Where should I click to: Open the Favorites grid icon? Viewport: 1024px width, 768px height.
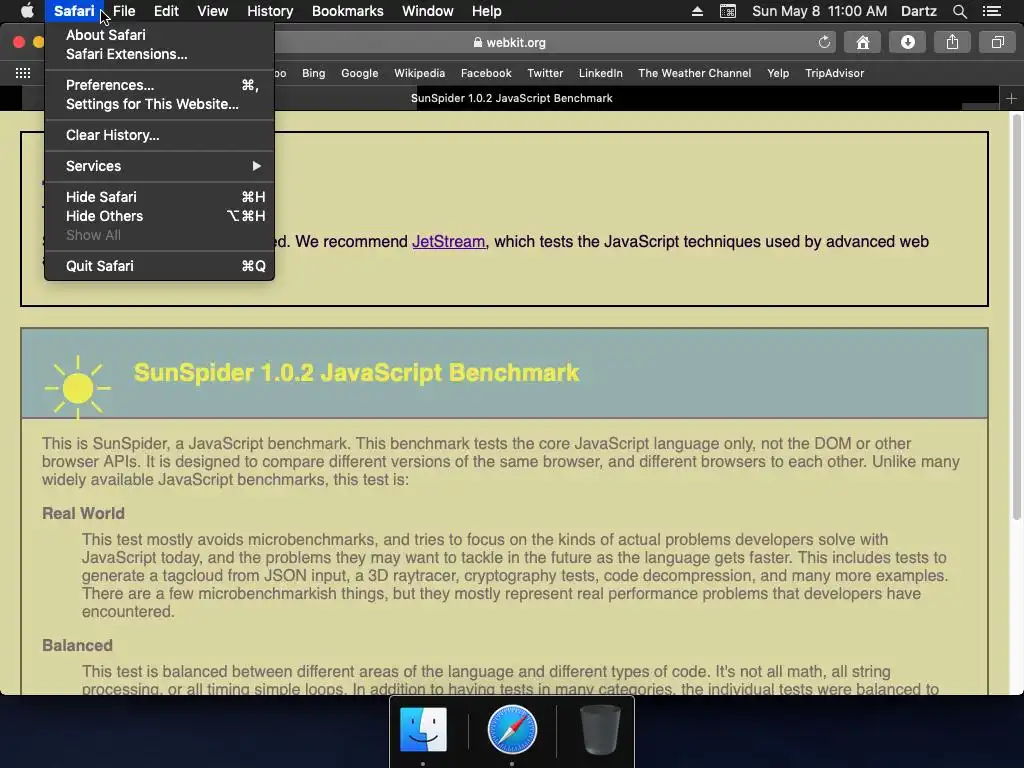[23, 73]
